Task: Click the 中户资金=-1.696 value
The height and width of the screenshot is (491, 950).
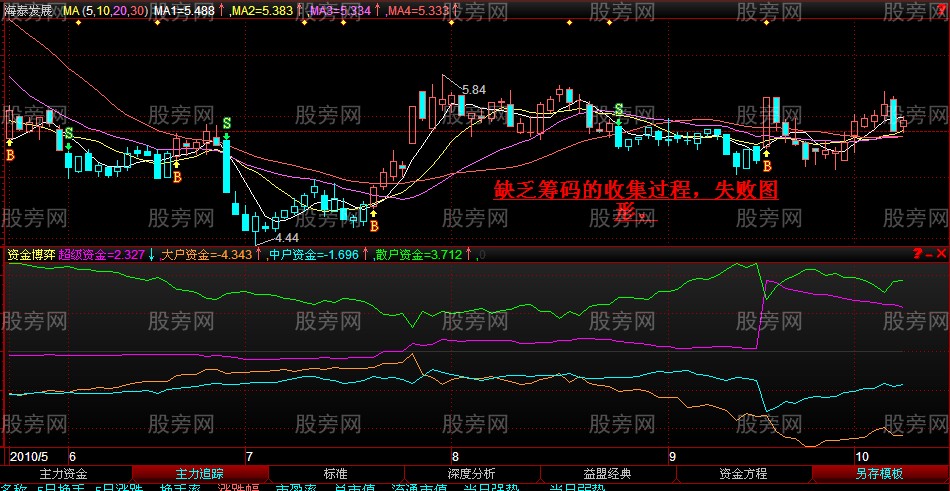Action: pyautogui.click(x=314, y=255)
